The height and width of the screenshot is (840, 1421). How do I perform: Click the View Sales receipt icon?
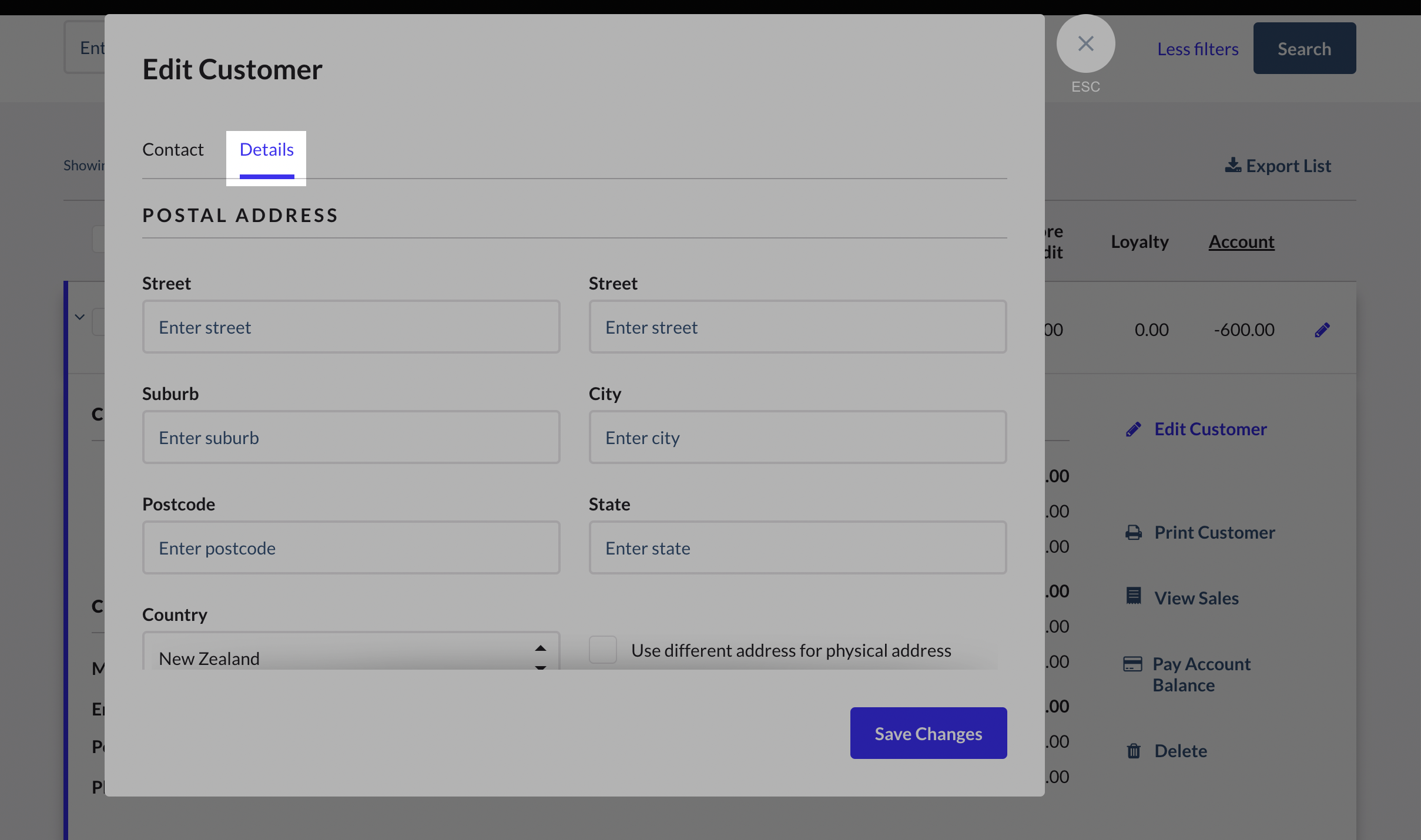click(1134, 596)
